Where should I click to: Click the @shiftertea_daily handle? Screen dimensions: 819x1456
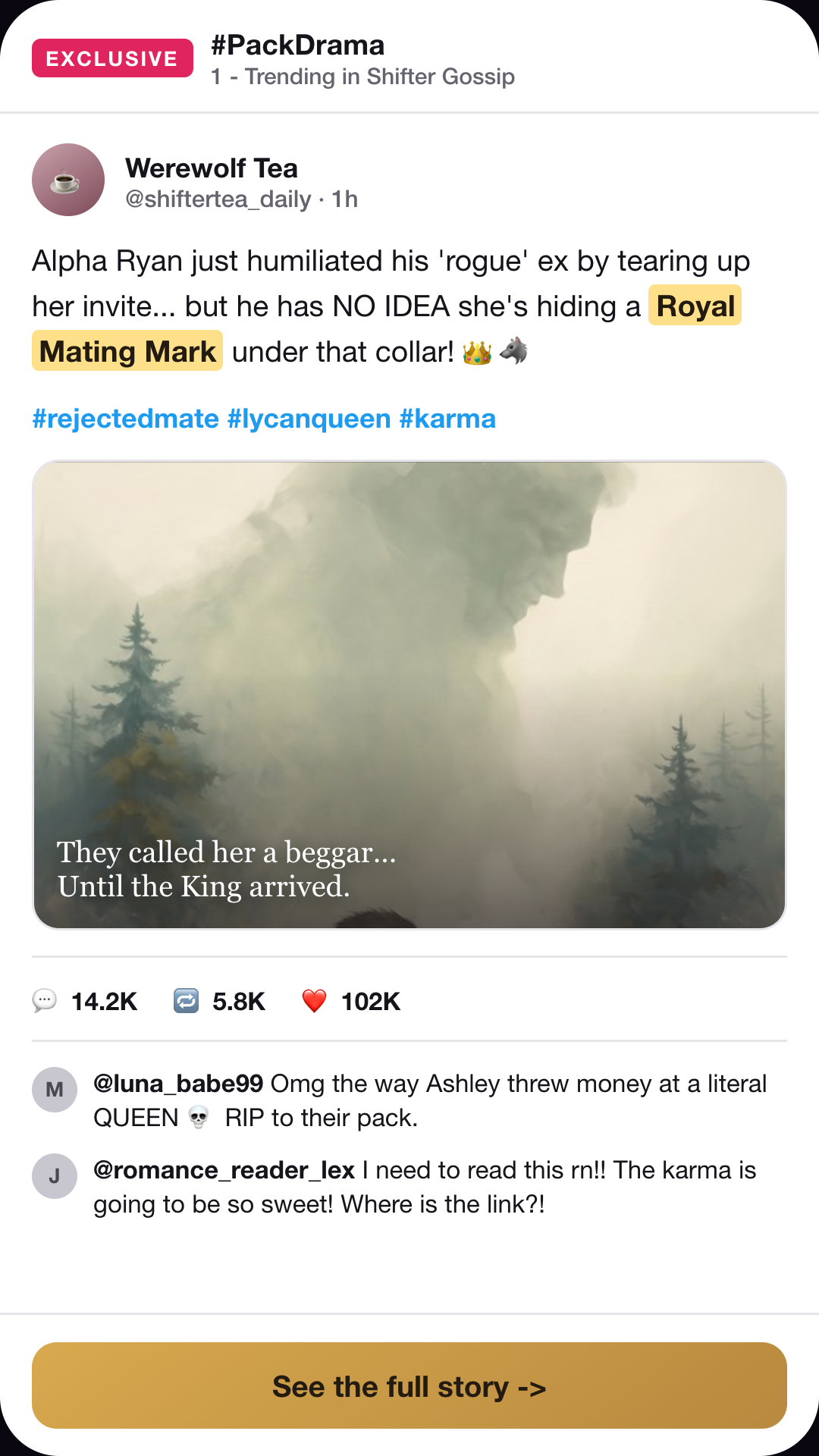[x=218, y=199]
